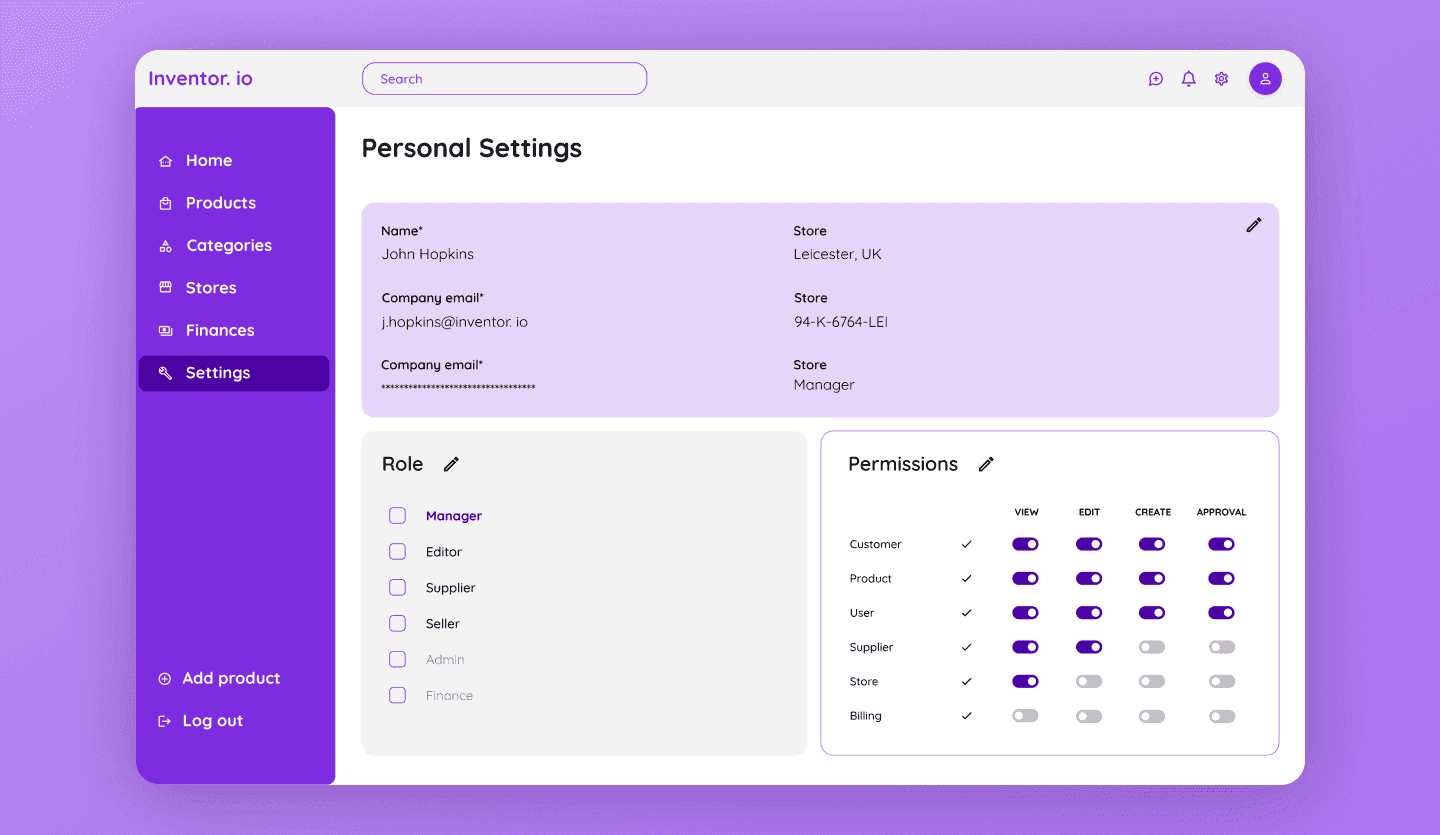Click the APPROVAL column header
Viewport: 1440px width, 835px height.
(x=1221, y=512)
